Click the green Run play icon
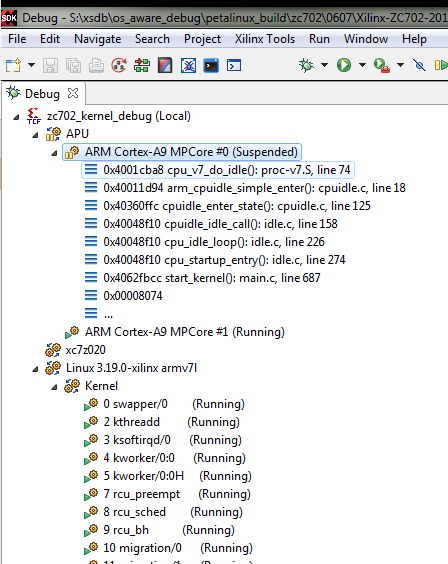The image size is (448, 564). coord(344,65)
